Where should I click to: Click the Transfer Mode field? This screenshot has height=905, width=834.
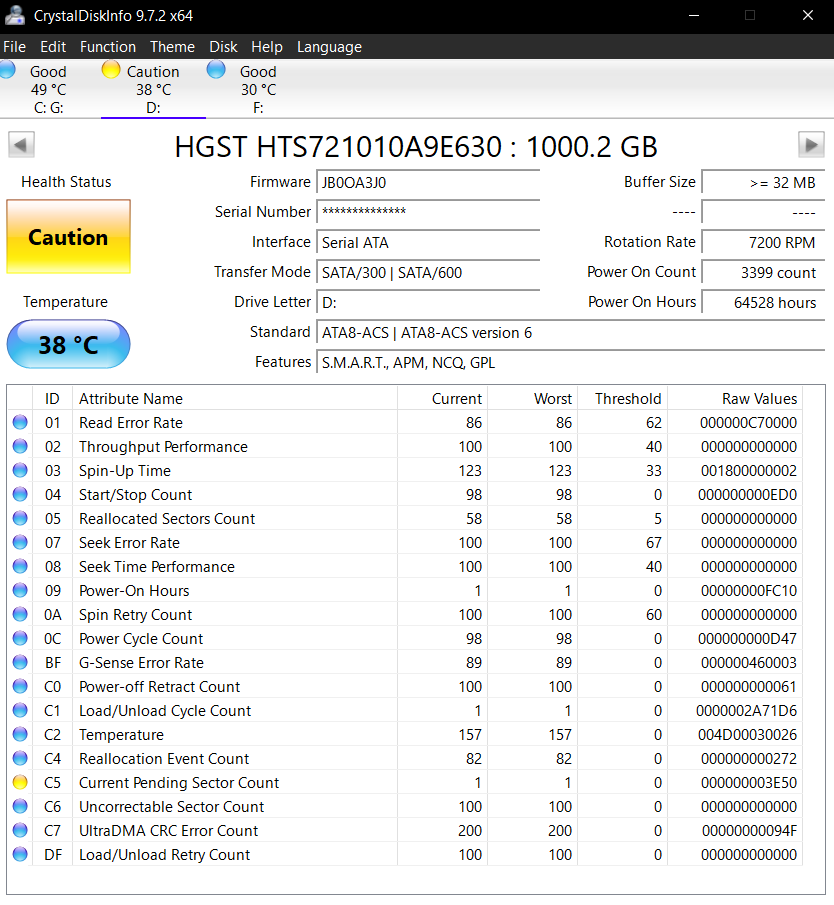pyautogui.click(x=428, y=272)
